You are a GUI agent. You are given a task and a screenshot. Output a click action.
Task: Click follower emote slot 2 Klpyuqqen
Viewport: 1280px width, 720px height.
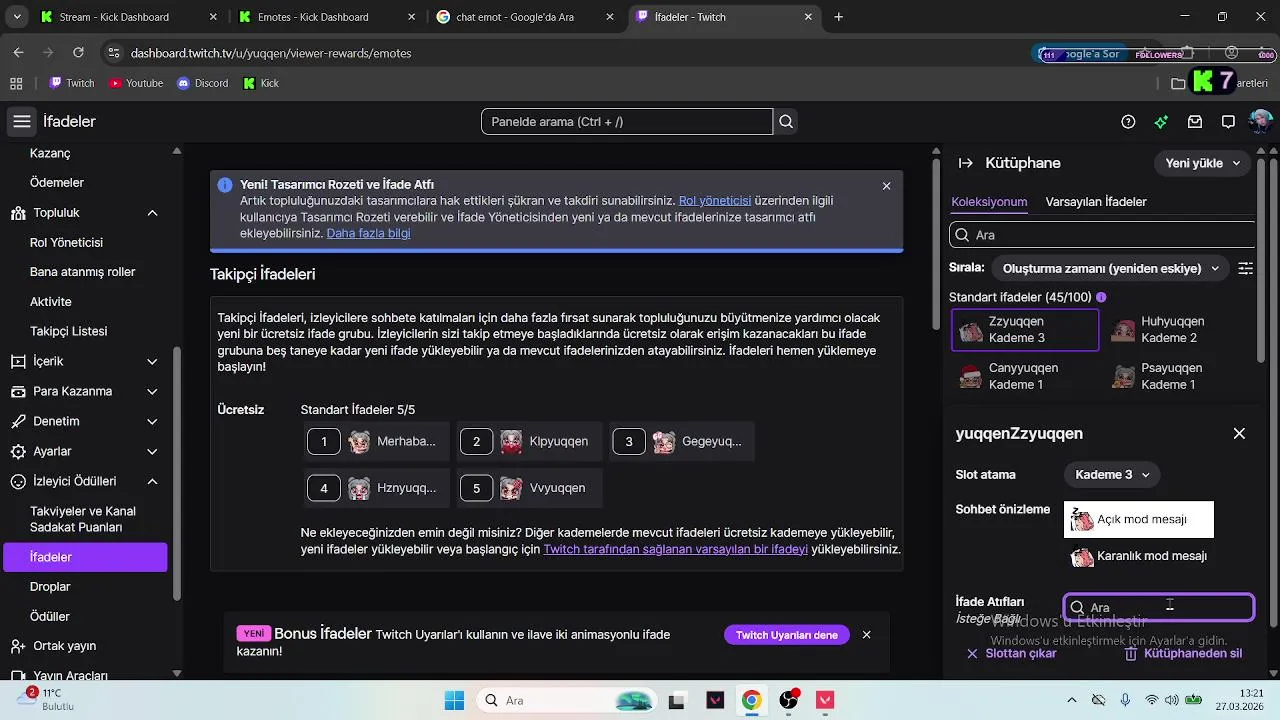coord(530,441)
